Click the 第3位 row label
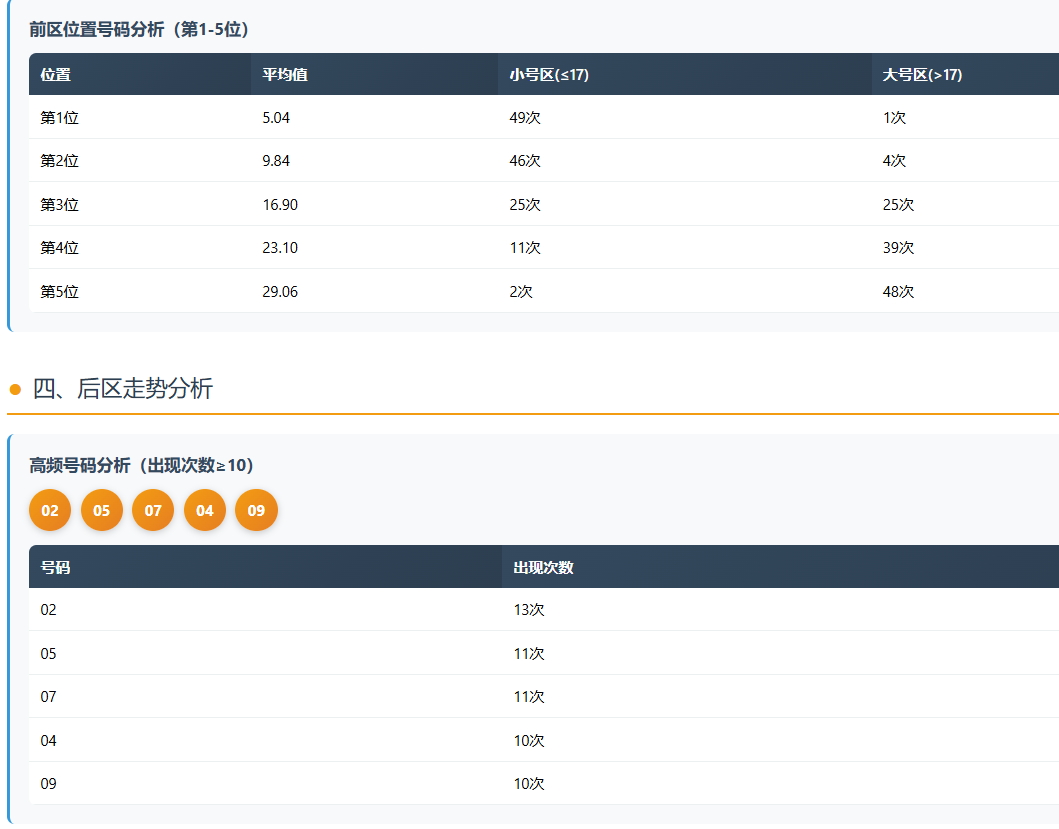Image resolution: width=1059 pixels, height=829 pixels. pyautogui.click(x=60, y=205)
